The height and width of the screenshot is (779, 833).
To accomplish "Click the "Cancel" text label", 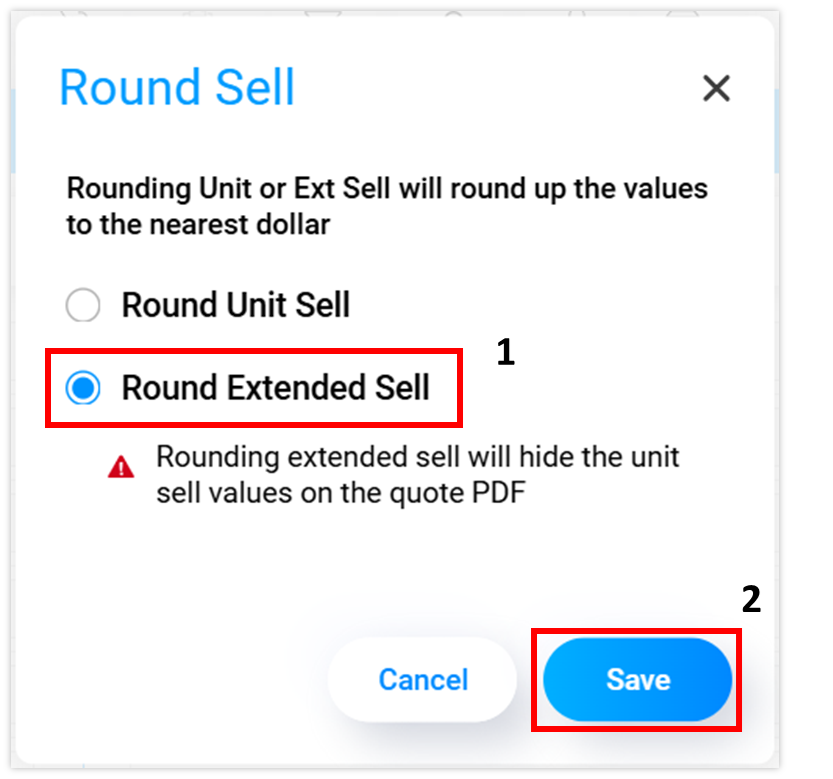I will (422, 680).
